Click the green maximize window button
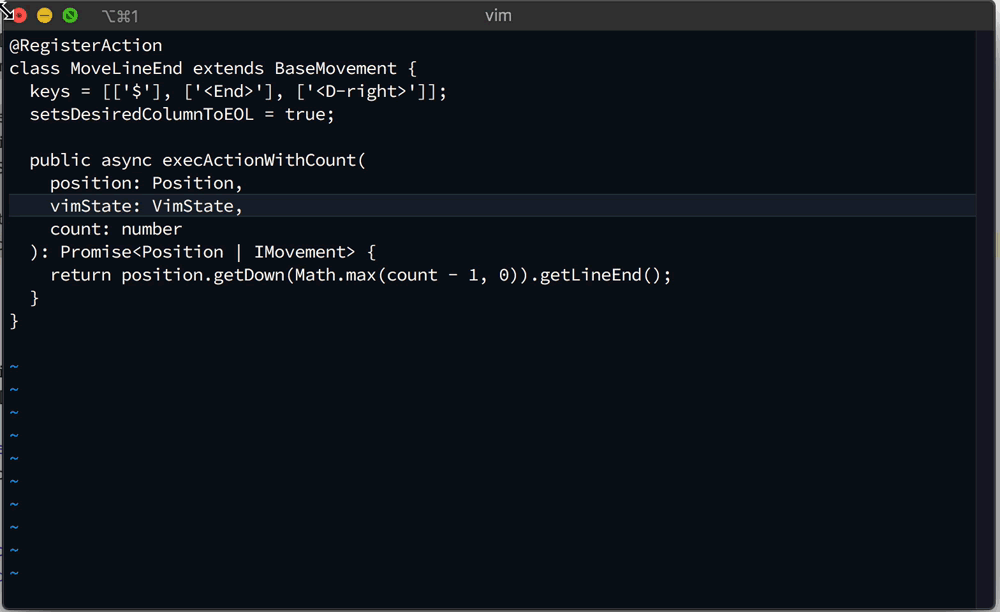This screenshot has height=612, width=1000. pyautogui.click(x=70, y=16)
